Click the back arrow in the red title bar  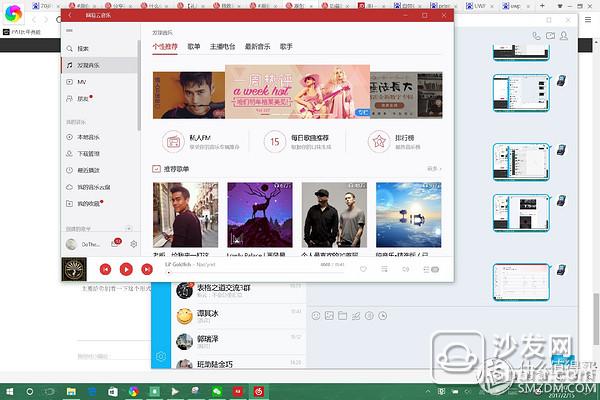70,15
